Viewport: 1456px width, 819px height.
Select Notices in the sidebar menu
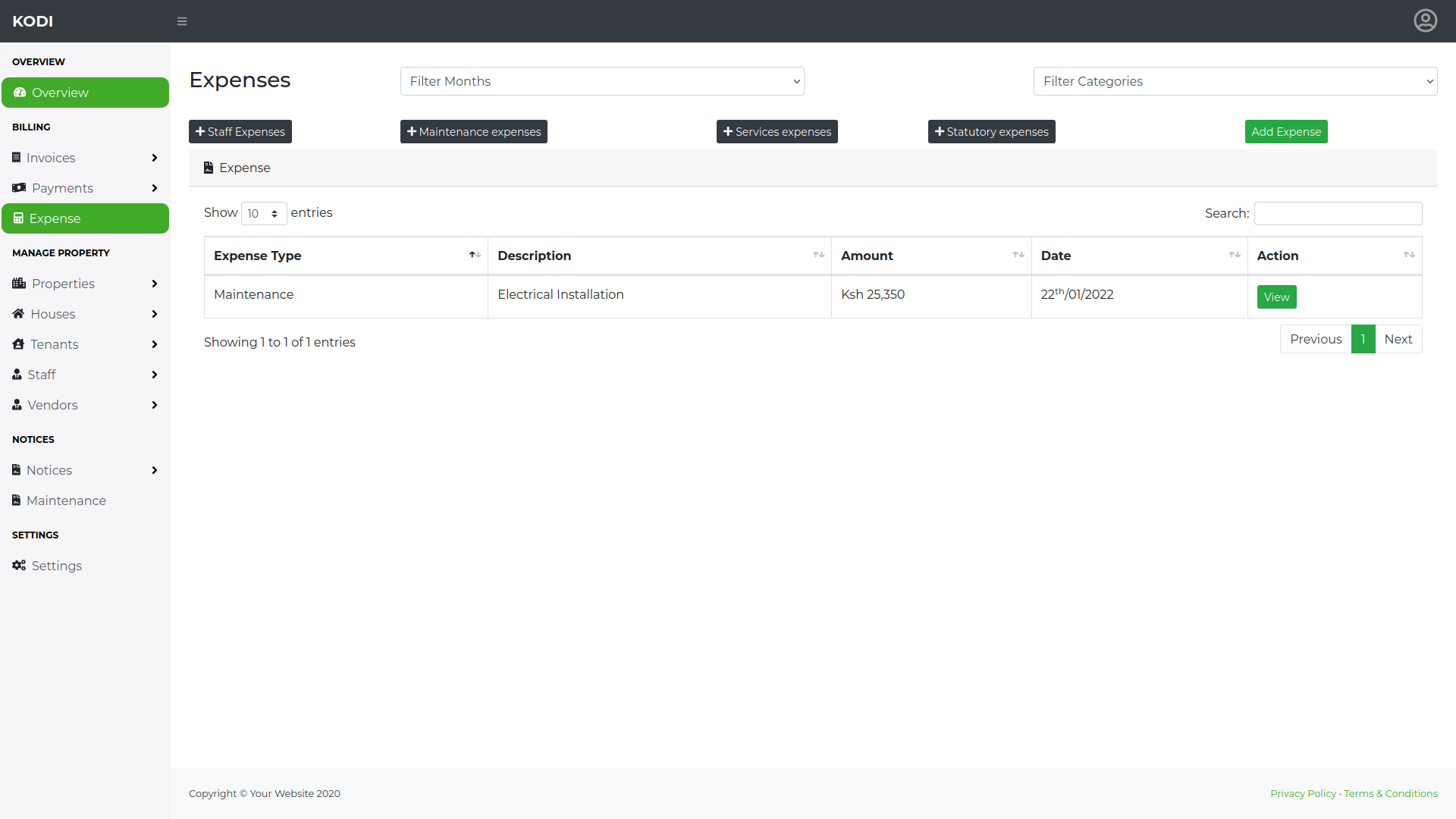tap(49, 470)
